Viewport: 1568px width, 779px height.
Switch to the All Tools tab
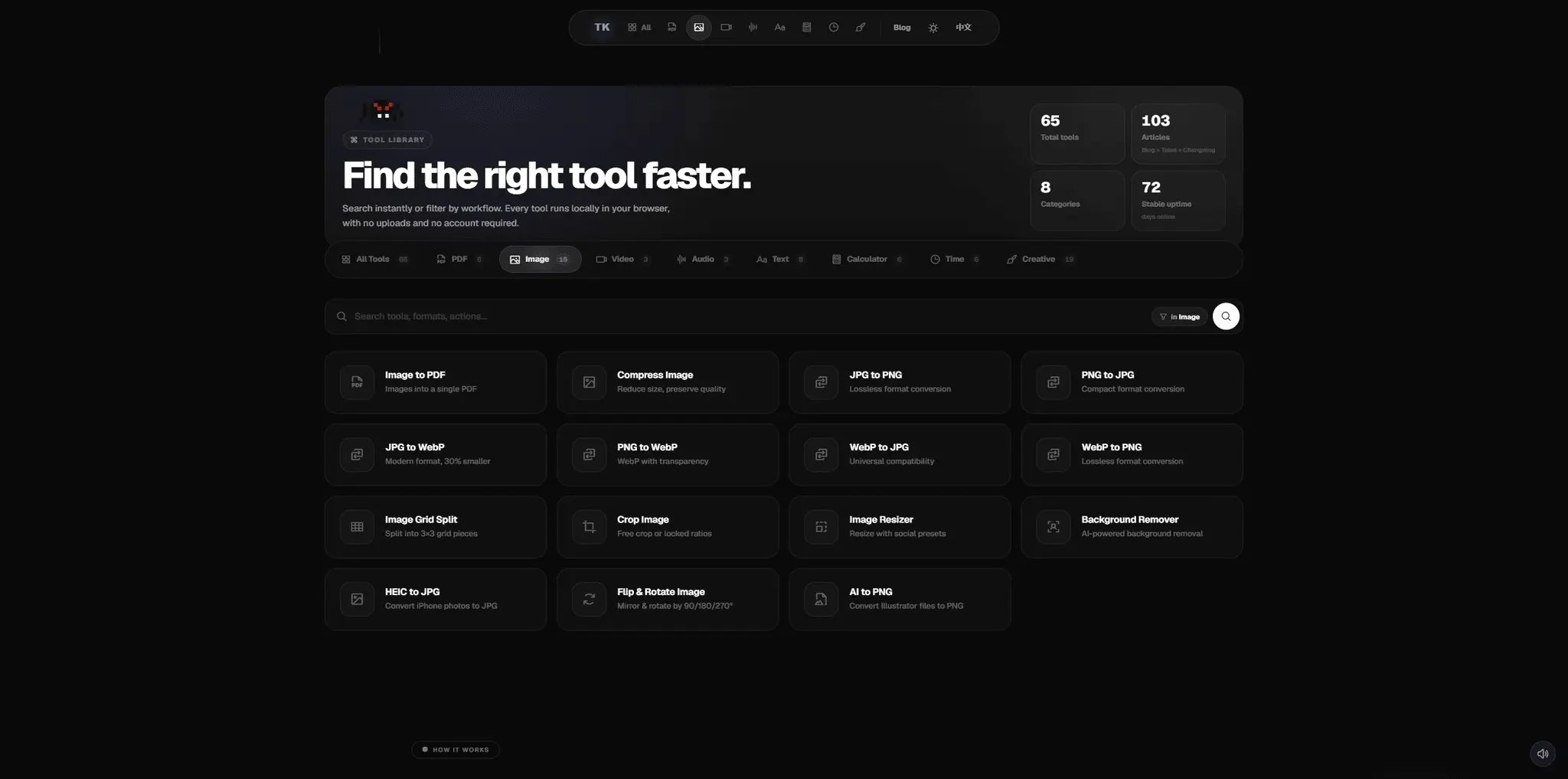[x=375, y=259]
